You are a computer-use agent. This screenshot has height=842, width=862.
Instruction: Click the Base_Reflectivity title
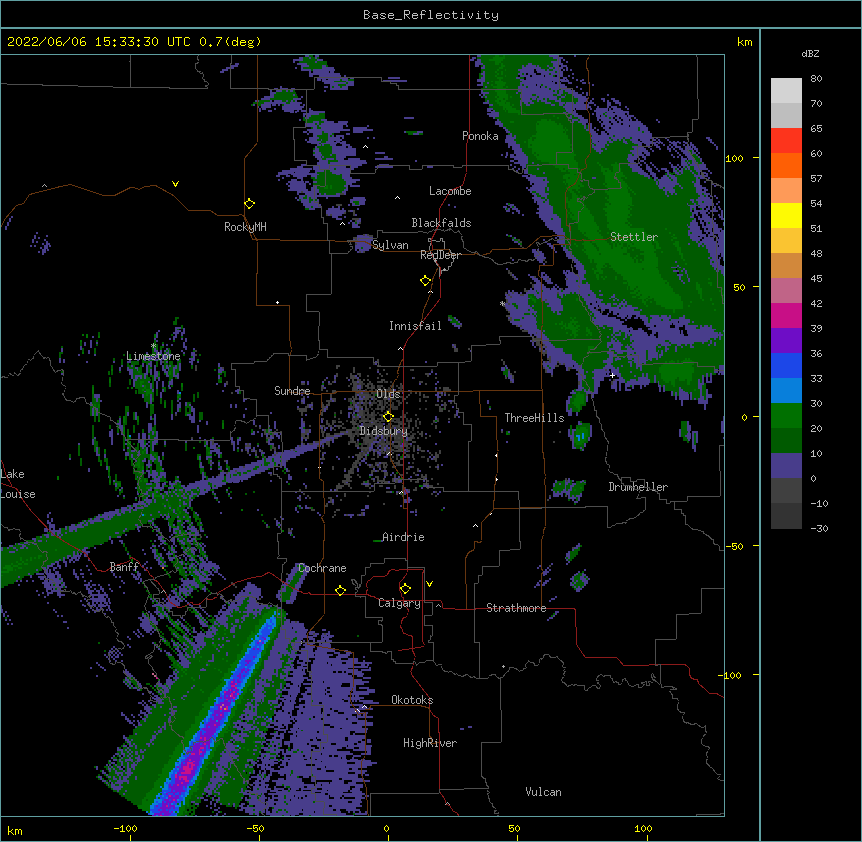(x=431, y=15)
